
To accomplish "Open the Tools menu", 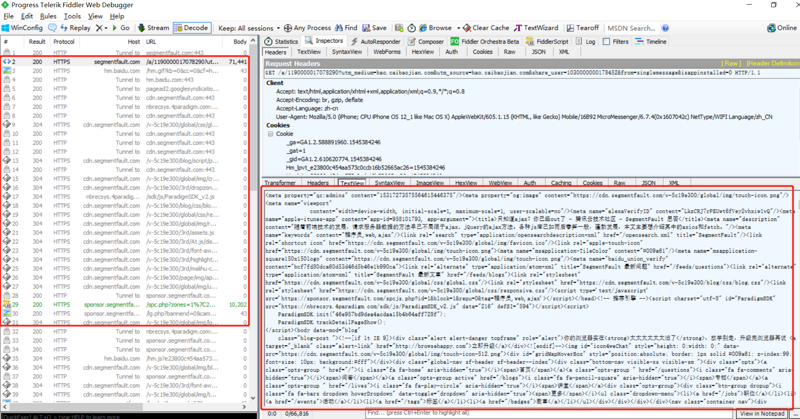I will click(72, 16).
